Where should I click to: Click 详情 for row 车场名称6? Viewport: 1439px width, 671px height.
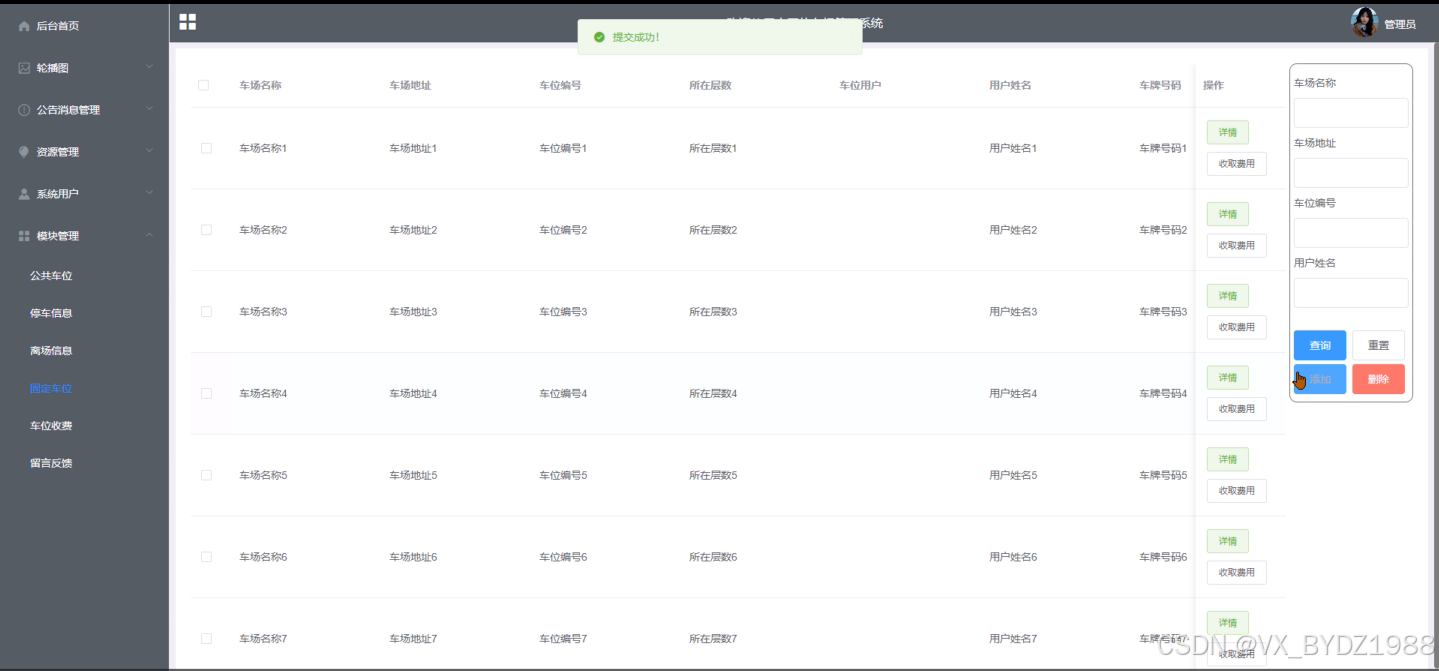point(1228,541)
